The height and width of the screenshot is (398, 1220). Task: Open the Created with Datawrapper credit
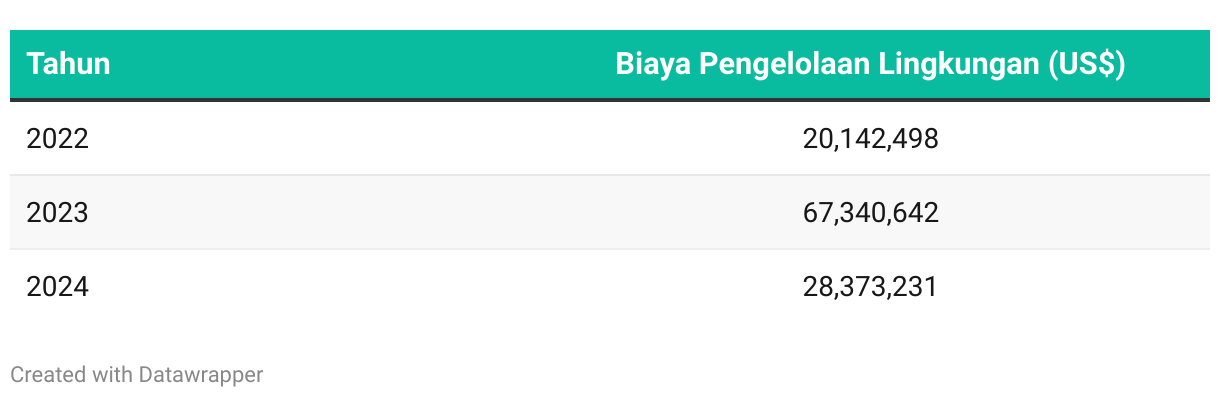[137, 375]
